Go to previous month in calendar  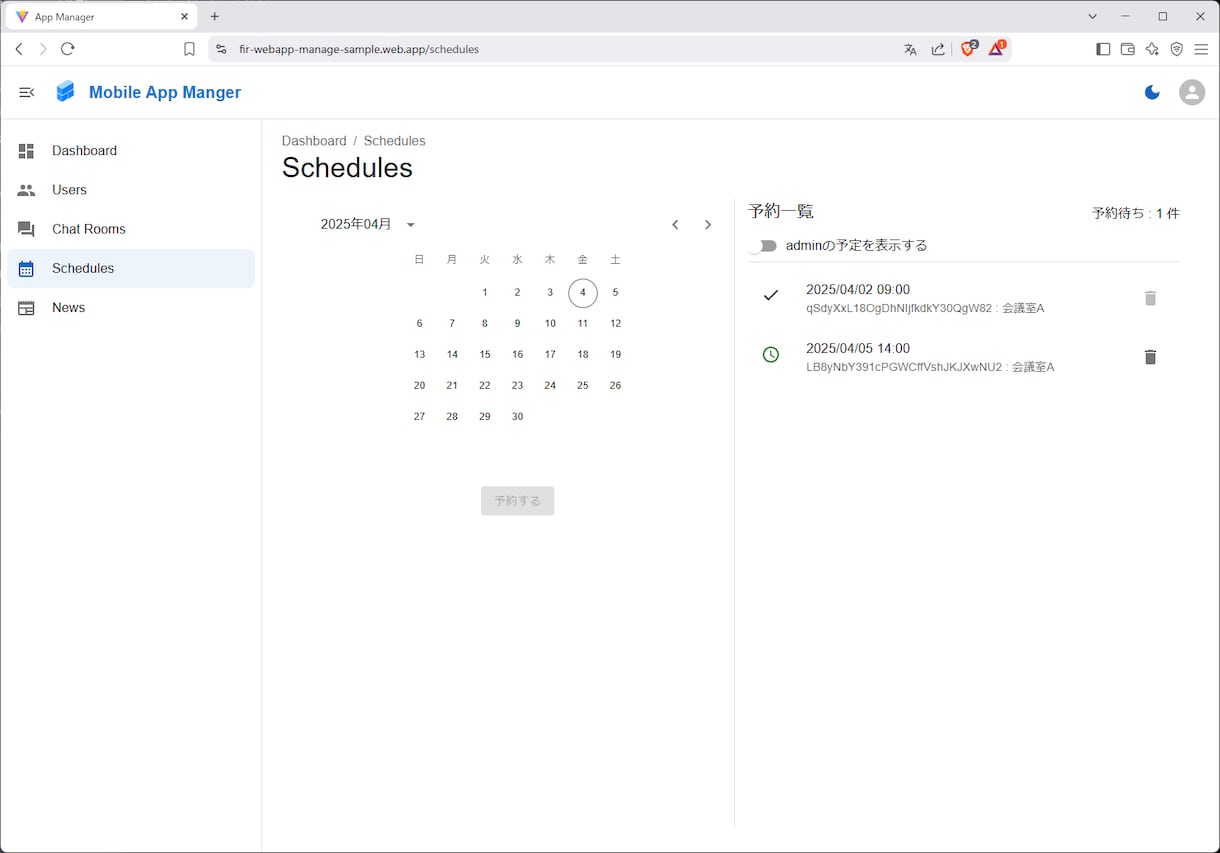coord(675,225)
